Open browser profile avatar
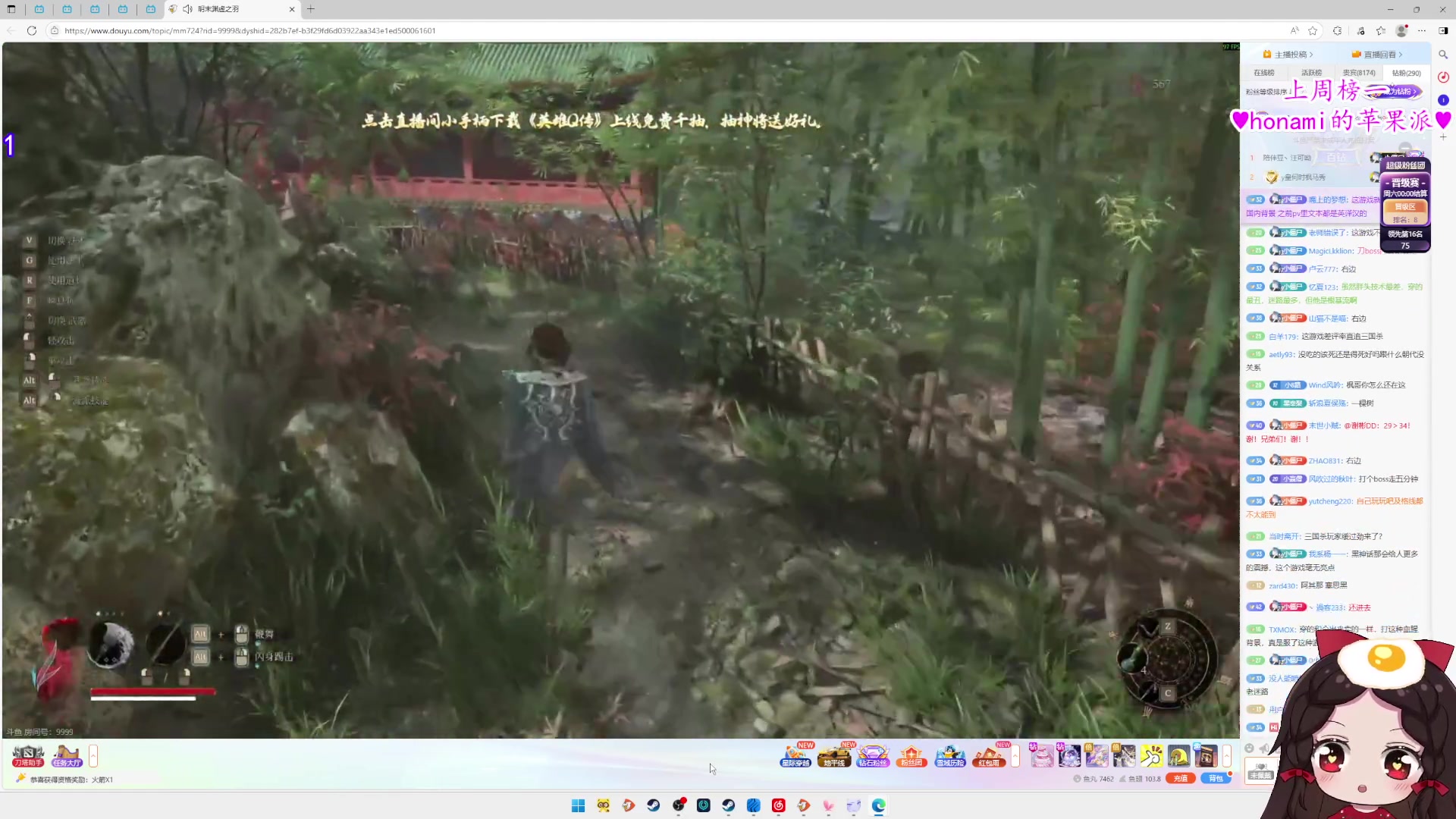 (1401, 30)
